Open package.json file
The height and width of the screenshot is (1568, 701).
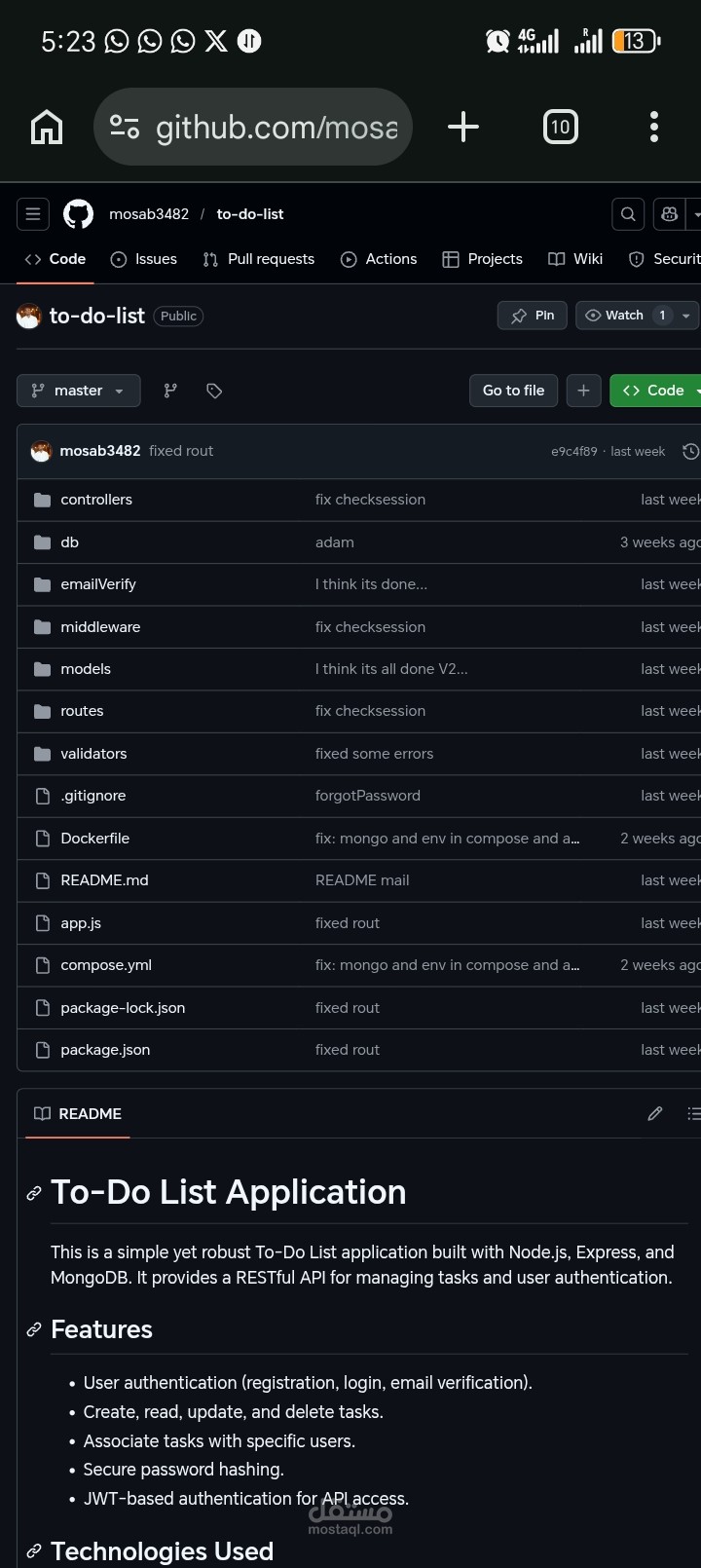click(x=105, y=1050)
